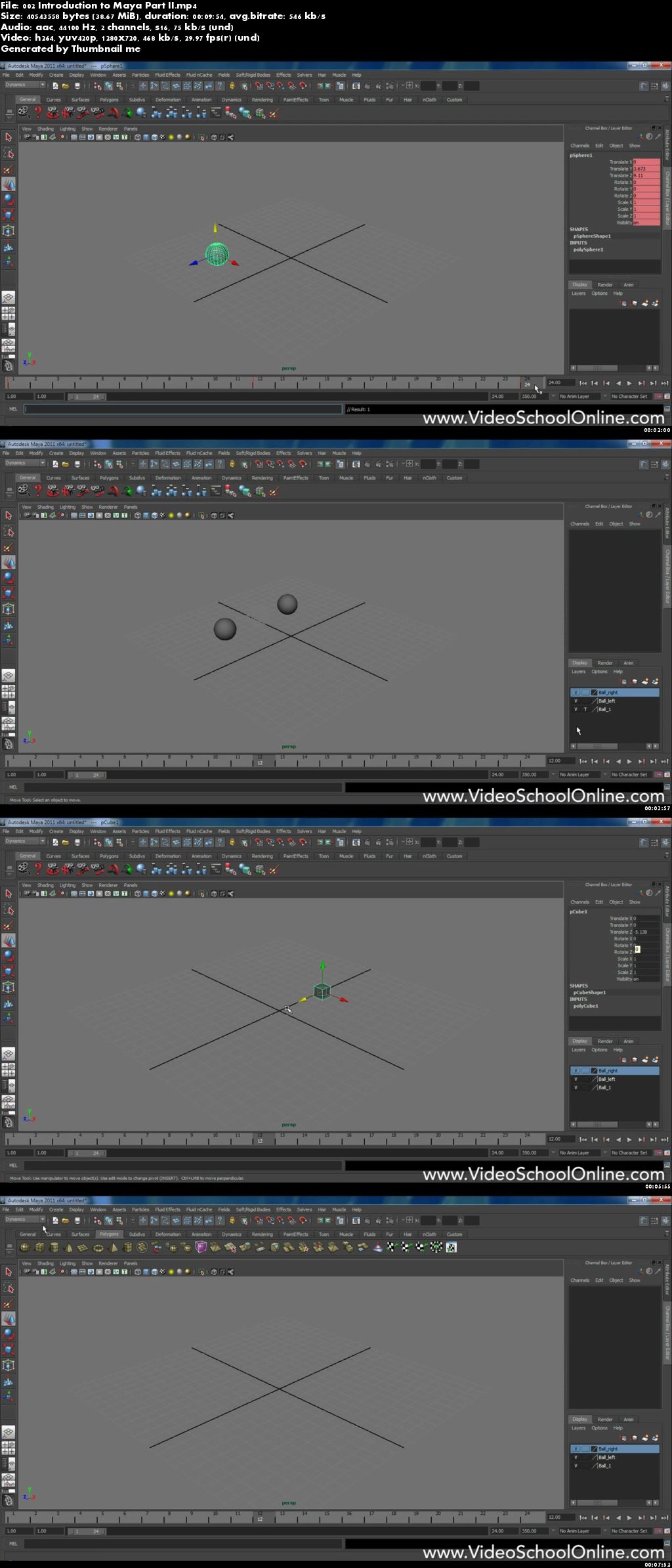Image resolution: width=672 pixels, height=1568 pixels.
Task: Click the Translate Y field showing 3.673
Action: [646, 169]
